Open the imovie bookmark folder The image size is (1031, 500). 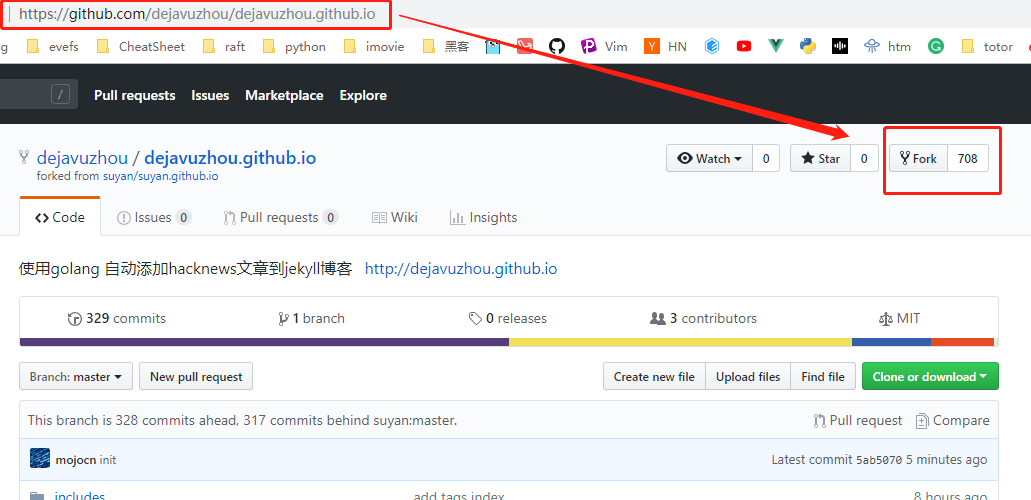pos(374,46)
